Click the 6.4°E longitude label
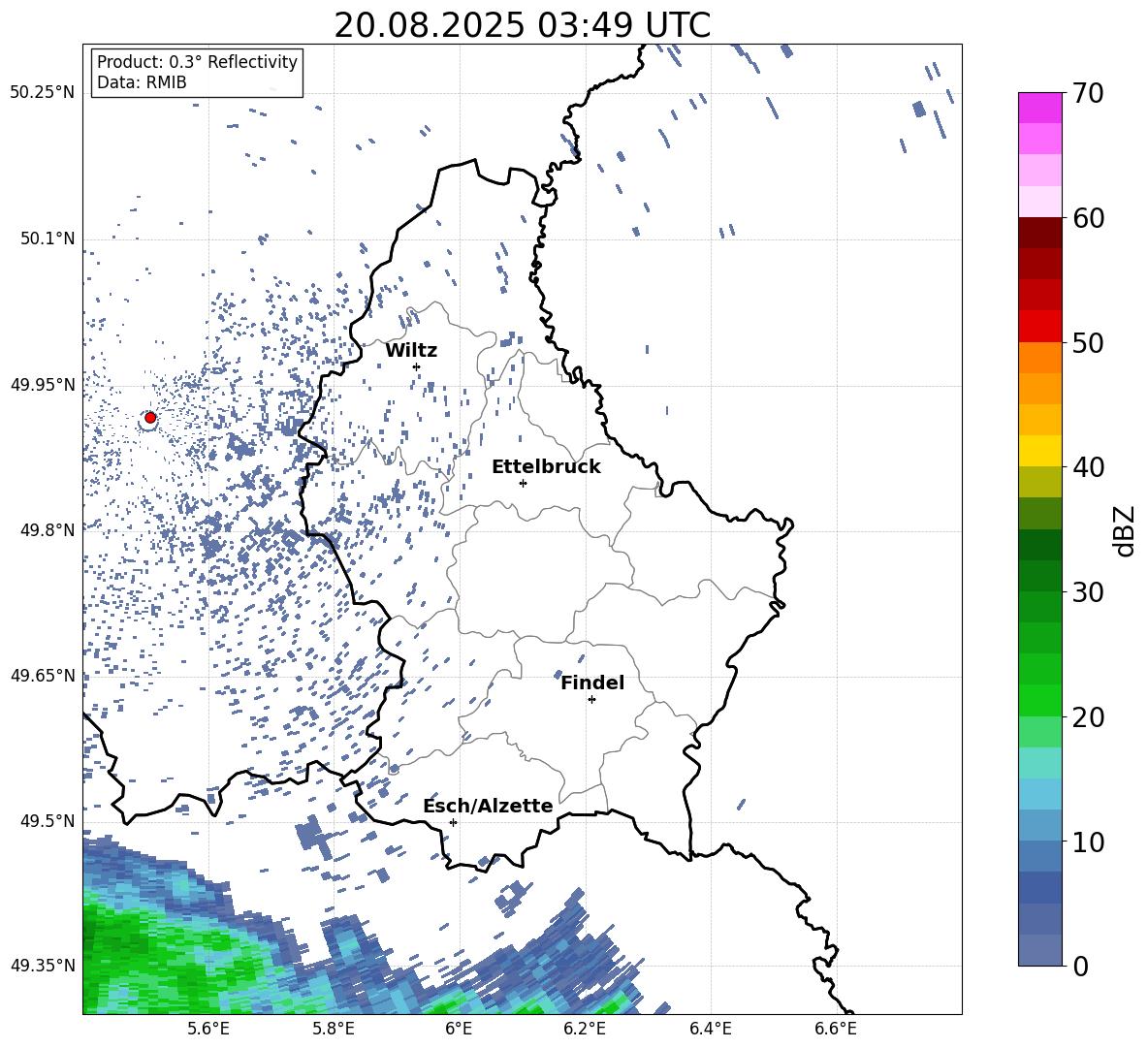1148x1048 pixels. 710,1029
